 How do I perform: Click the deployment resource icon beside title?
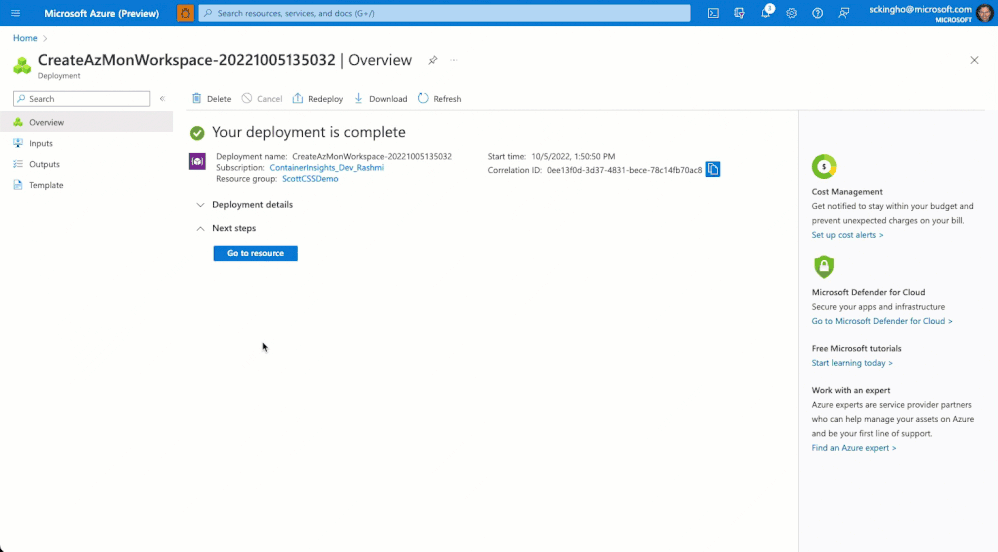(x=22, y=65)
